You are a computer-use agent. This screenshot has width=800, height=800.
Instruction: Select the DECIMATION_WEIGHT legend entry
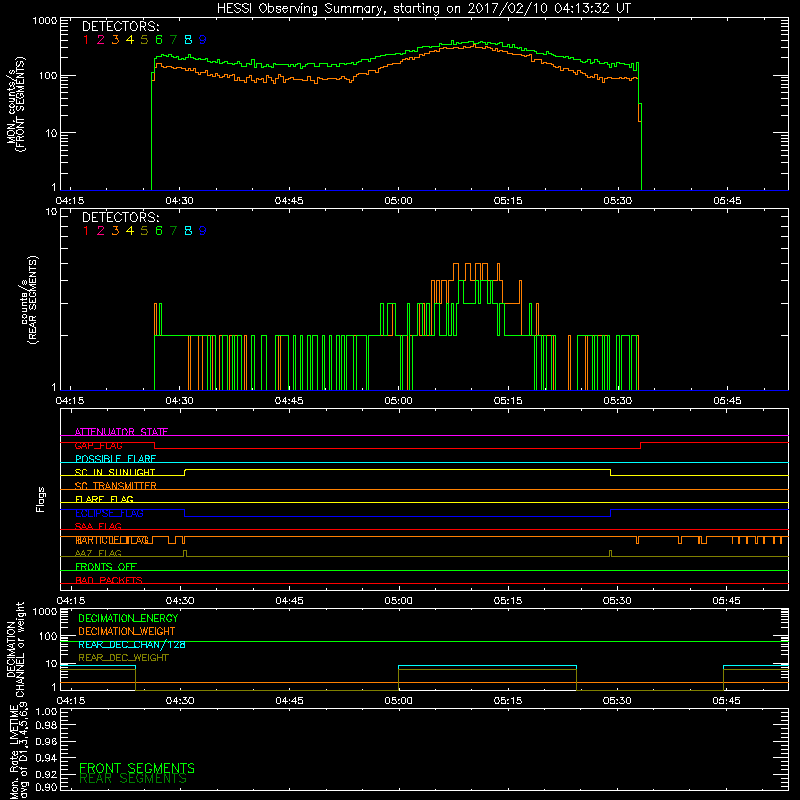[127, 631]
